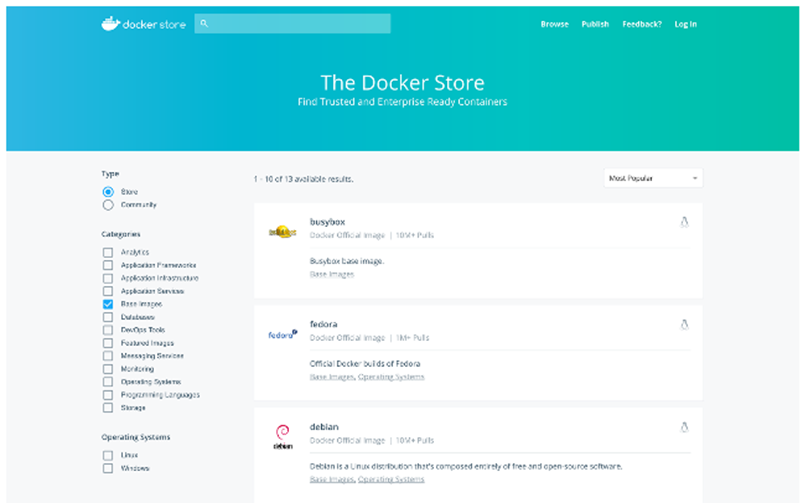
Task: Click the Linux penguin icon on debian card
Action: (x=684, y=427)
